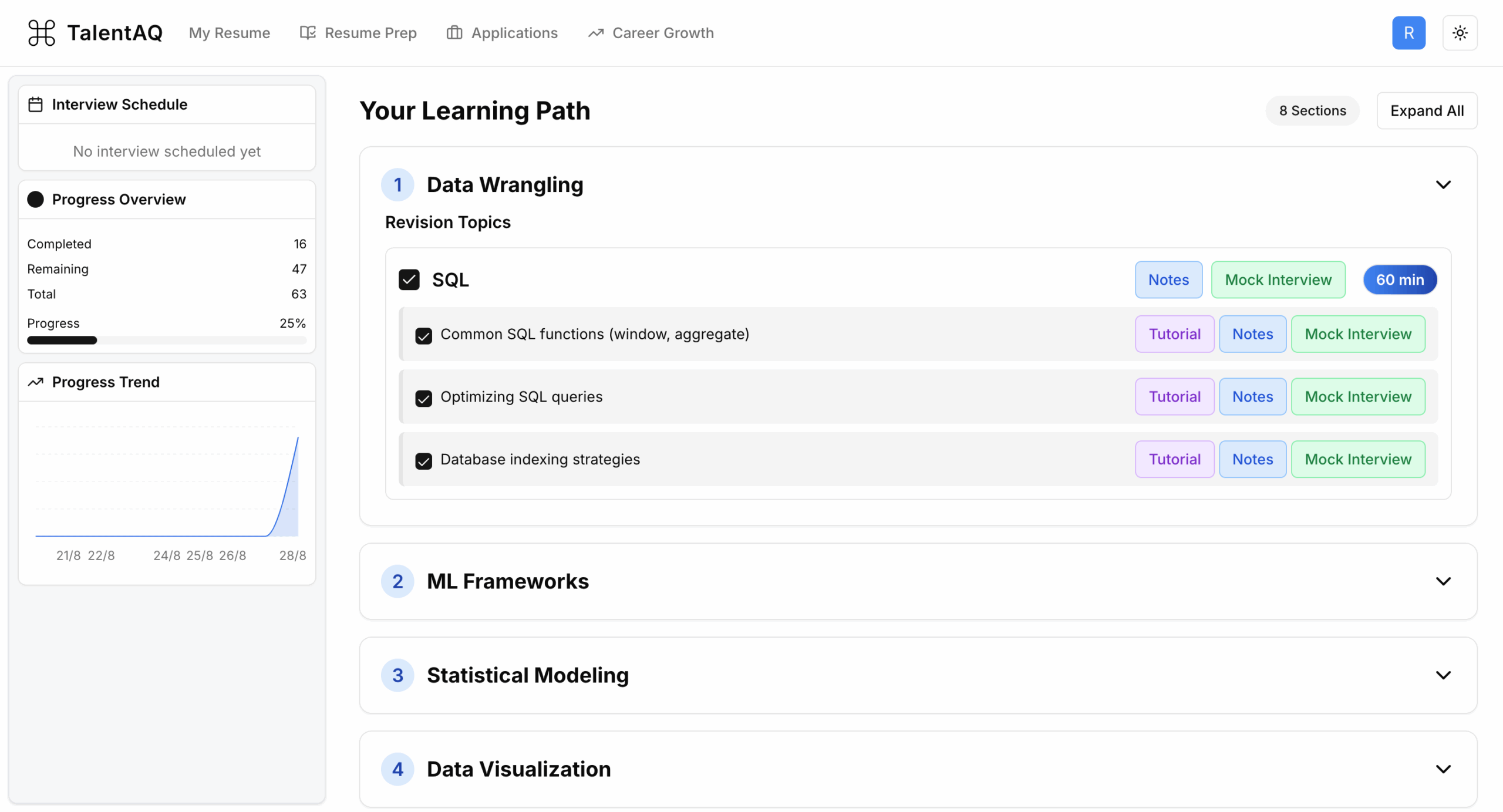Open Tutorial for Common SQL functions
Viewport: 1503px width, 812px height.
1174,334
